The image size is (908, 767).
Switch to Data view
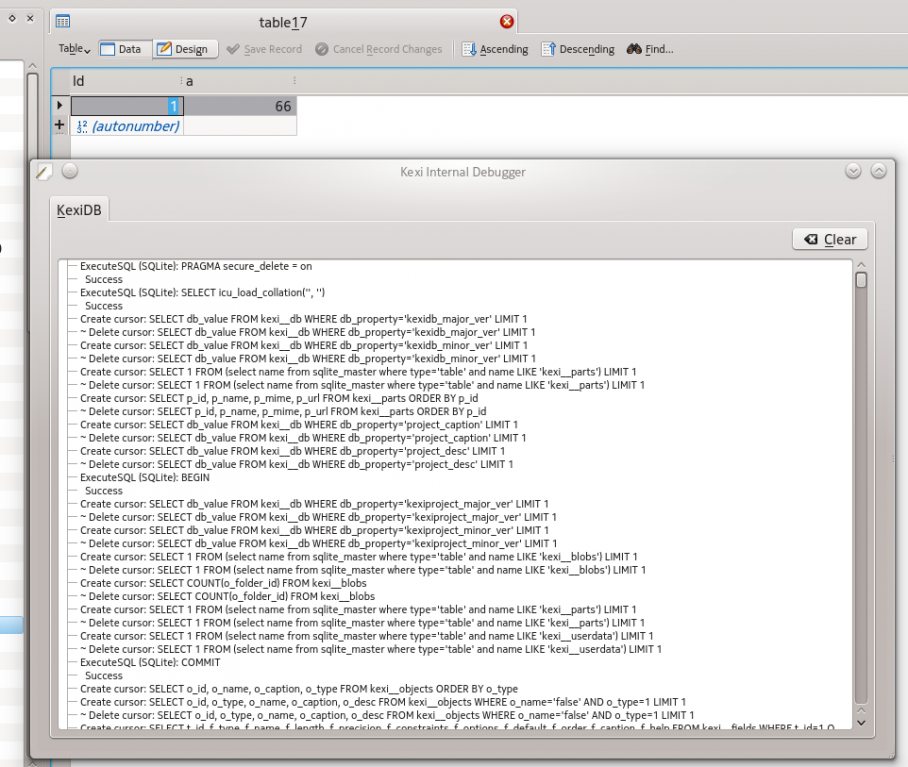(x=120, y=49)
